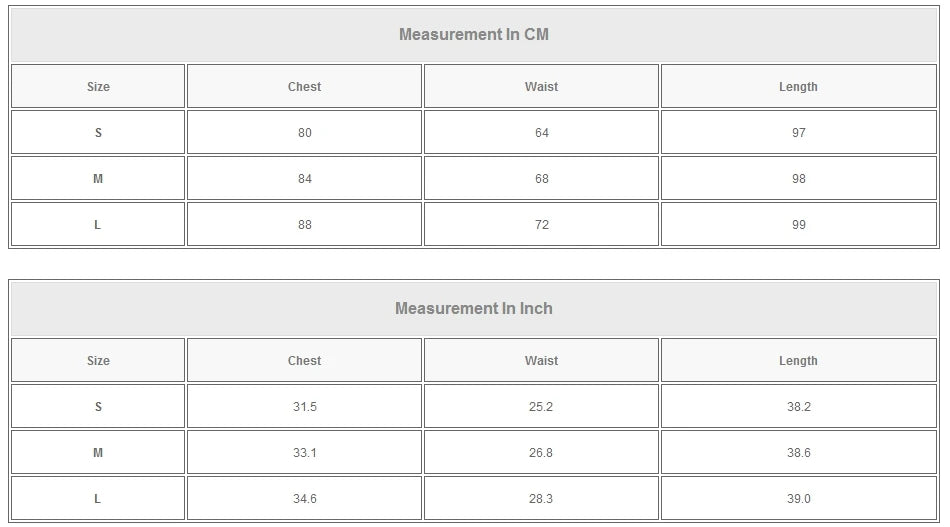Image resolution: width=950 pixels, height=527 pixels.
Task: Click the chest value 34.6 cell
Action: [x=304, y=499]
